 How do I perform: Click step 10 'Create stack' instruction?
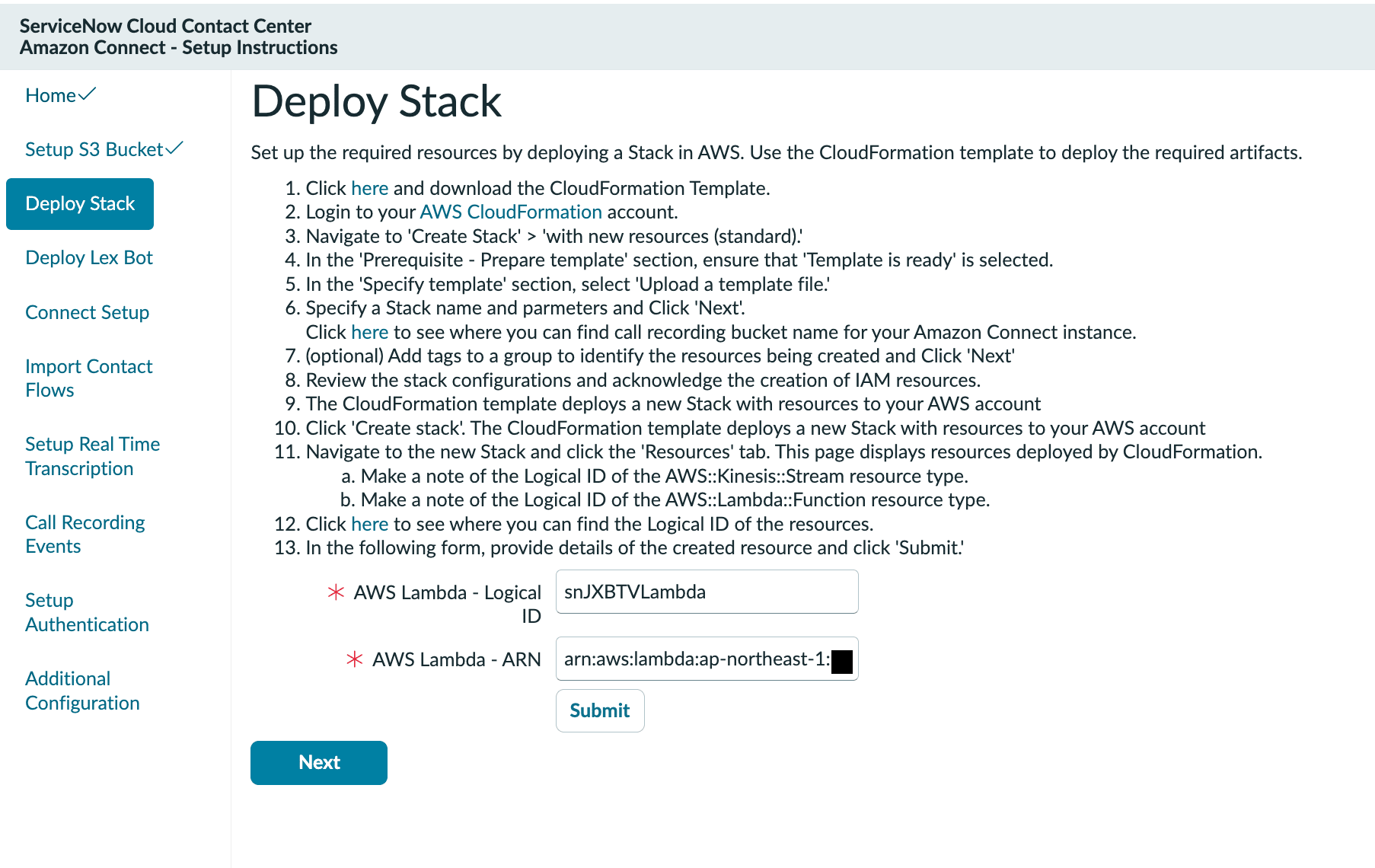pyautogui.click(x=756, y=428)
